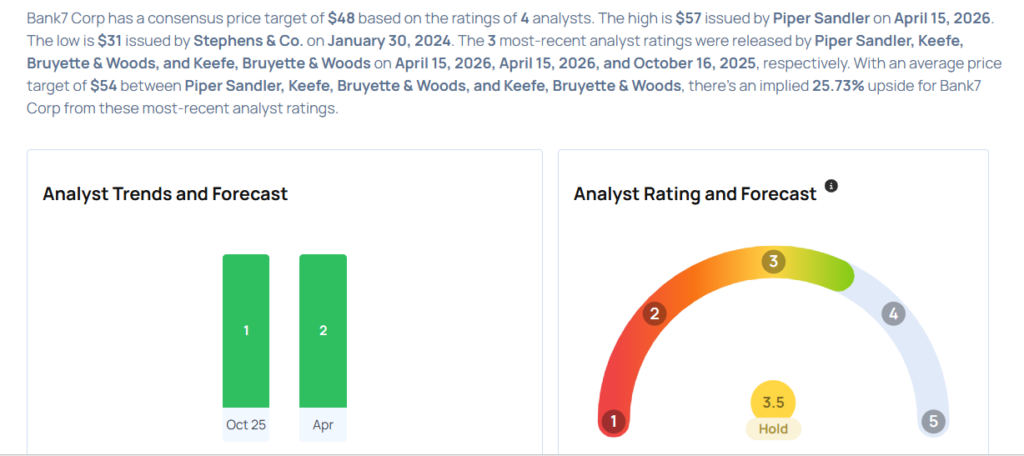Click the Hold rating badge

tap(773, 429)
